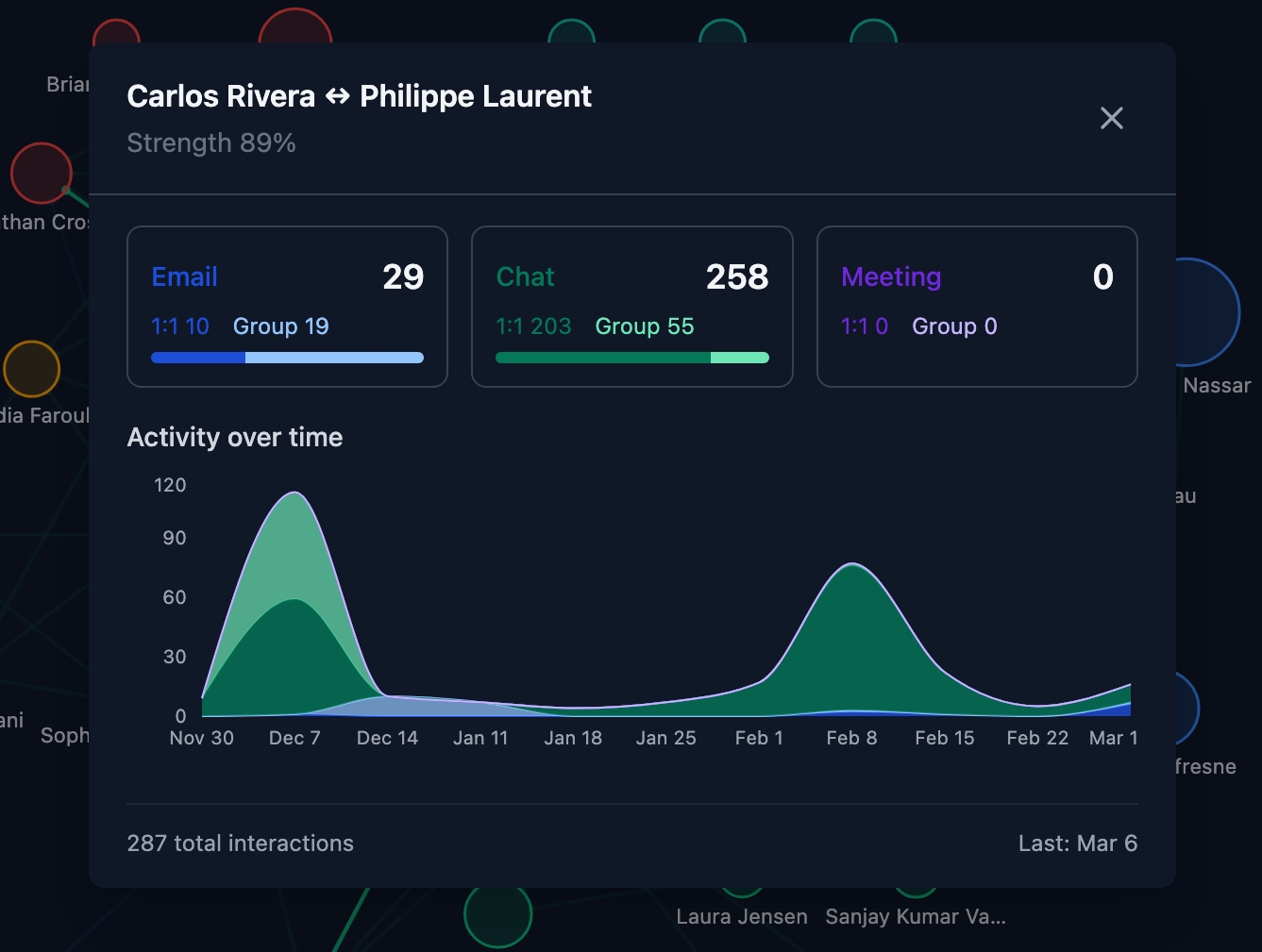Click the Feb 8 peak on the activity chart

click(852, 565)
